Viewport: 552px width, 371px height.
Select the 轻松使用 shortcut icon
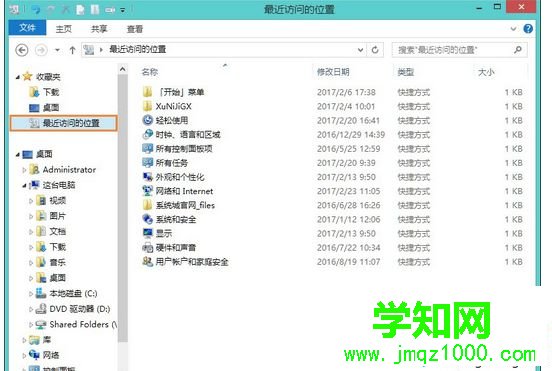[148, 120]
